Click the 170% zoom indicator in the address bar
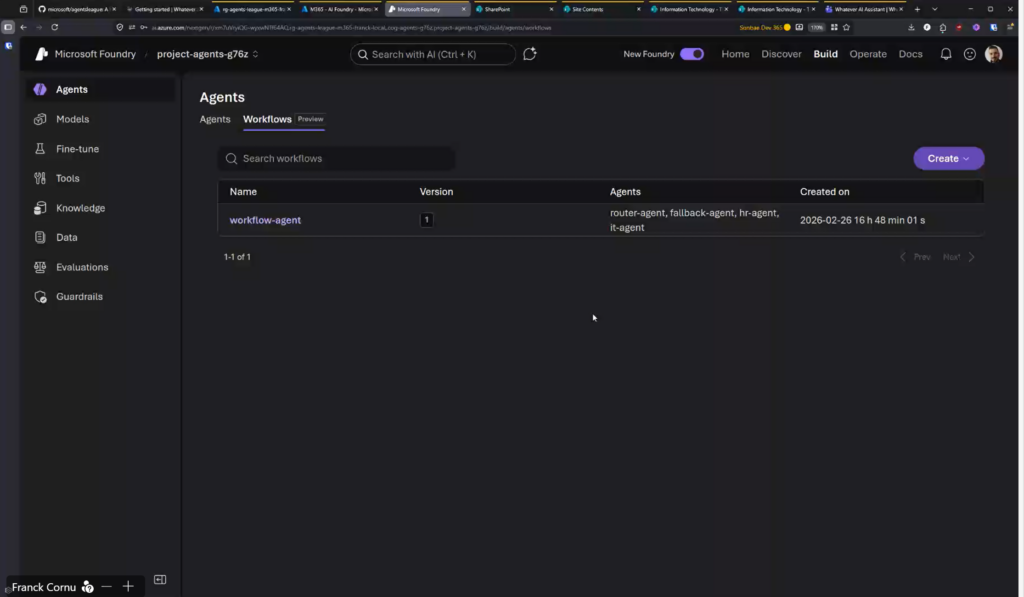 (x=816, y=27)
